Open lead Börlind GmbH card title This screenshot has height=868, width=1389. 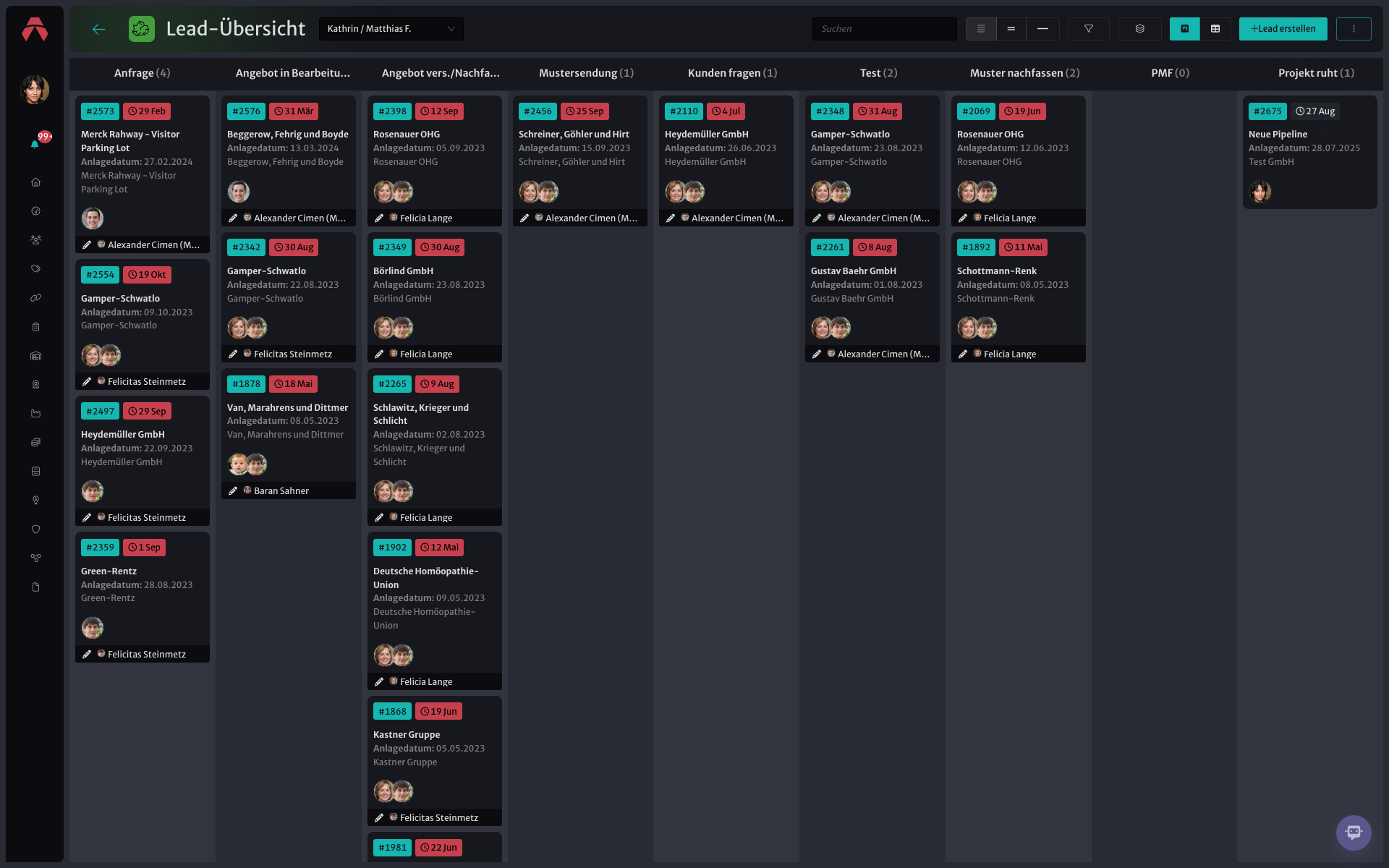point(403,271)
